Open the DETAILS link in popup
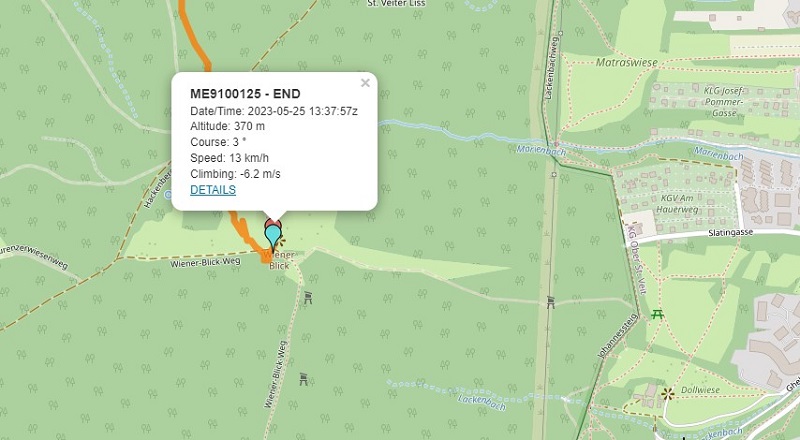The image size is (800, 440). click(213, 190)
